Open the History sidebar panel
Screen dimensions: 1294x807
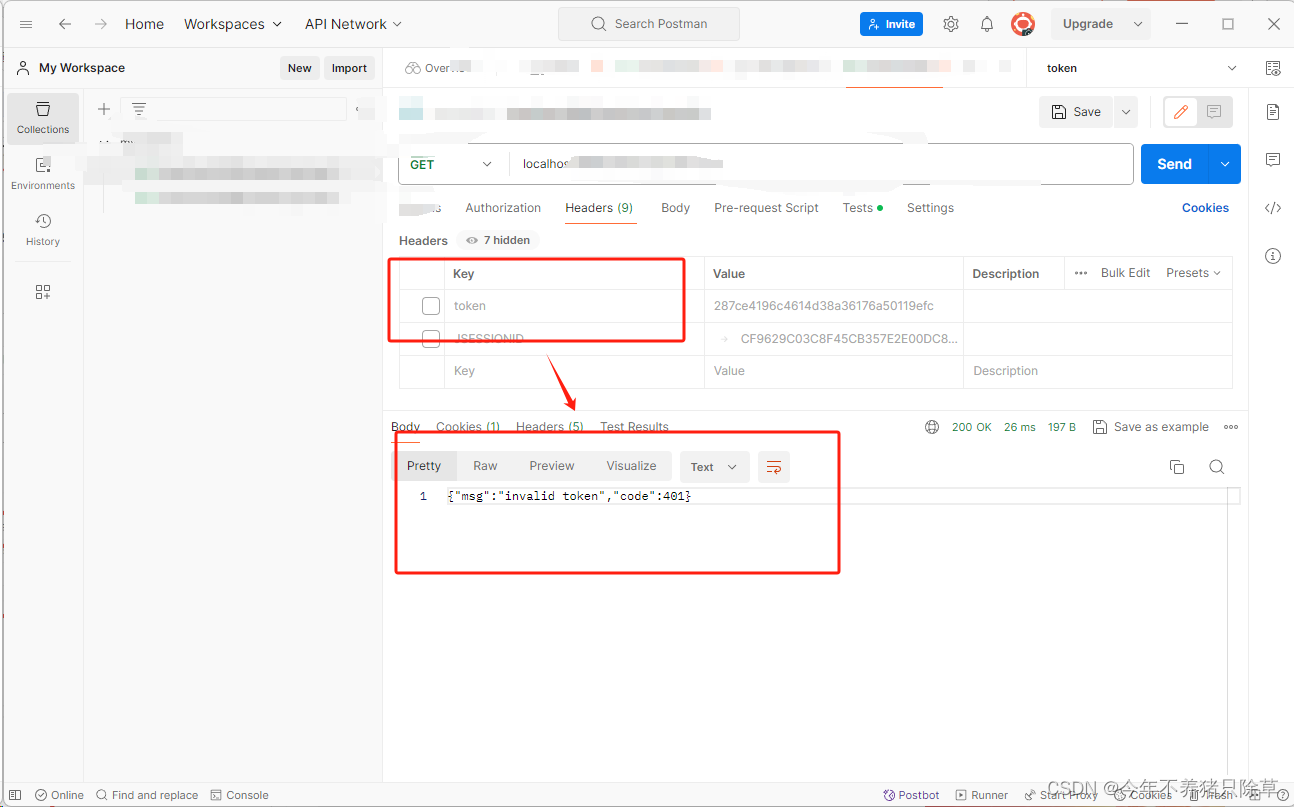point(43,230)
